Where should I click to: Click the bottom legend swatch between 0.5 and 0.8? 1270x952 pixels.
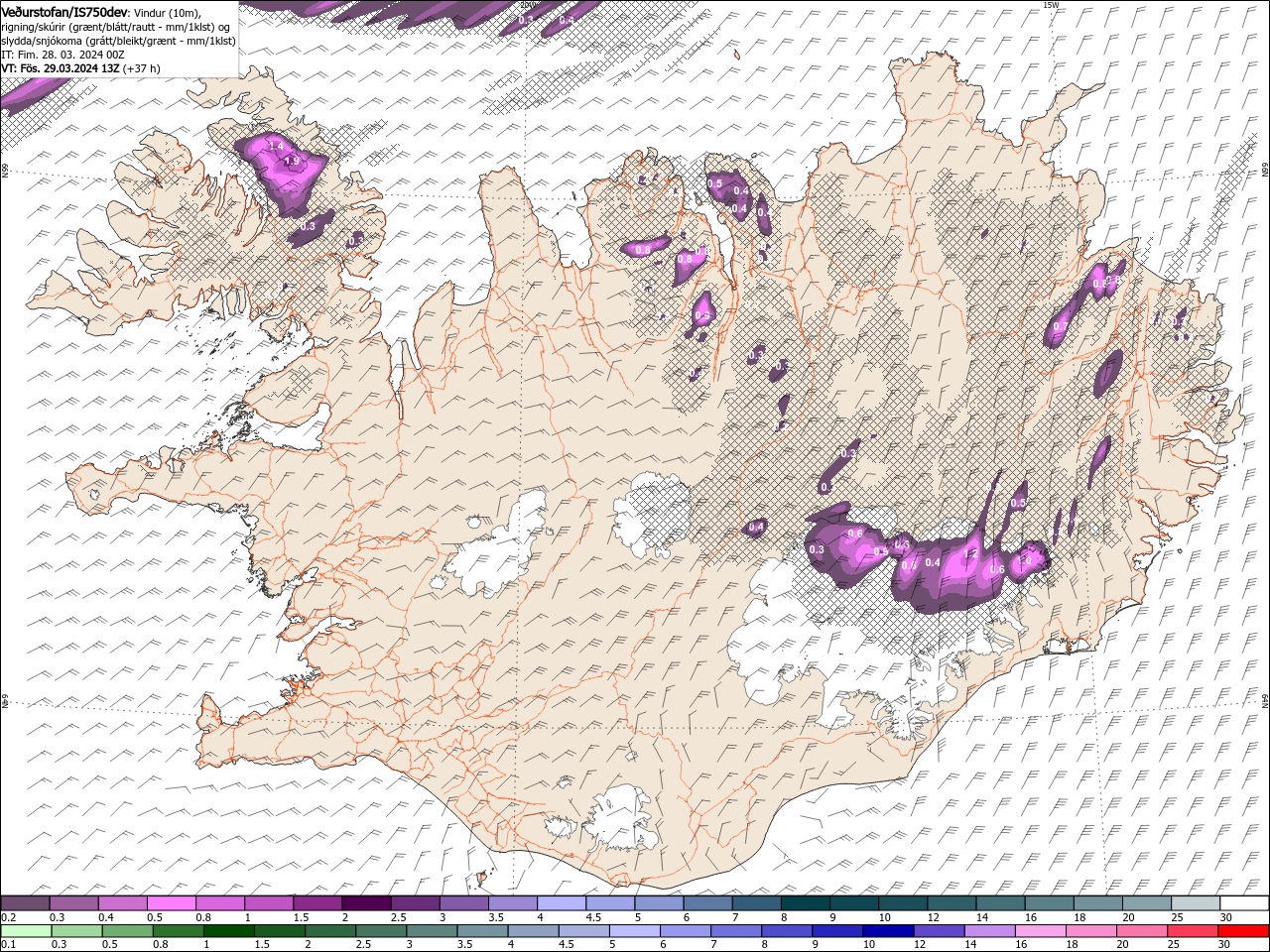[127, 931]
